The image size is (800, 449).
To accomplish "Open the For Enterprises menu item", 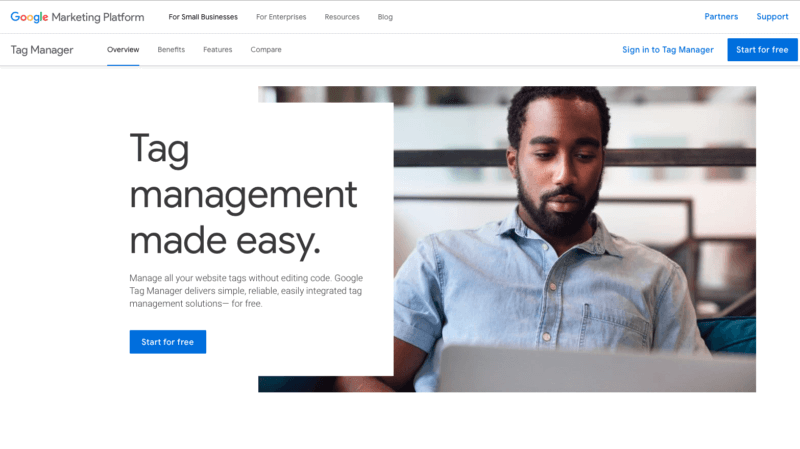I will click(281, 17).
